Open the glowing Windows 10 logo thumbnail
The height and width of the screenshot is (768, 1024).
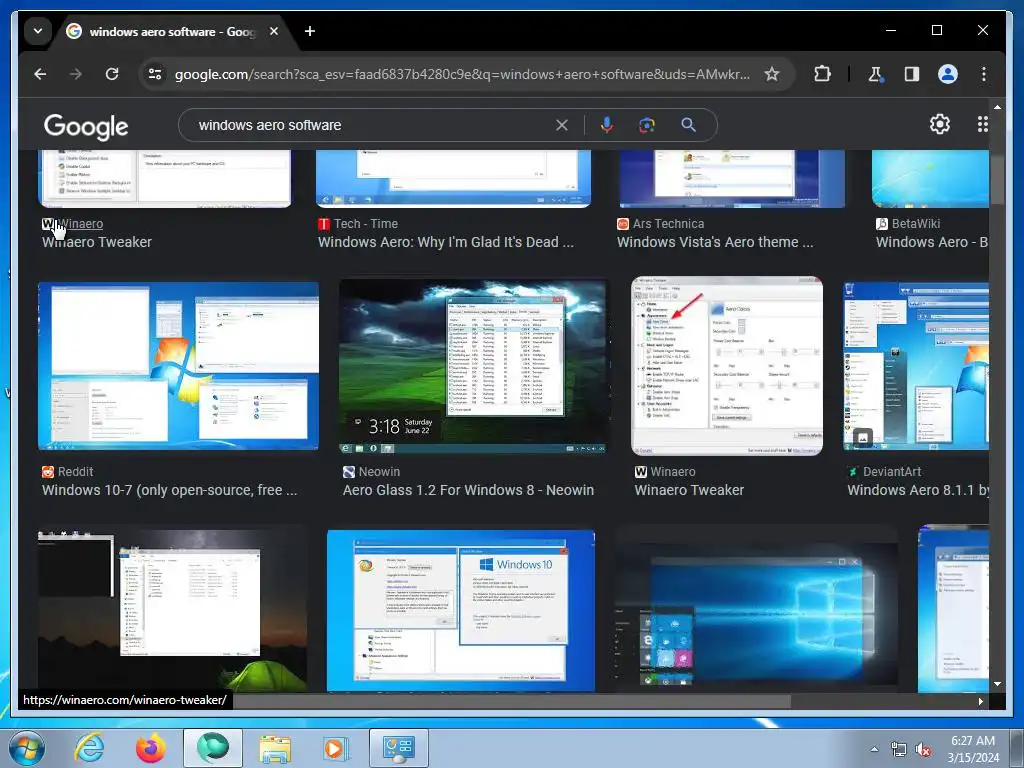pos(756,616)
